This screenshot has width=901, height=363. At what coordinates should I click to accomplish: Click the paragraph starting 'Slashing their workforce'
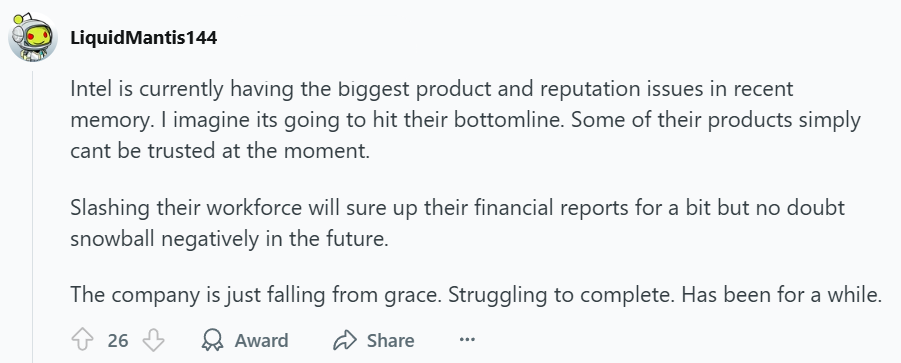(457, 223)
